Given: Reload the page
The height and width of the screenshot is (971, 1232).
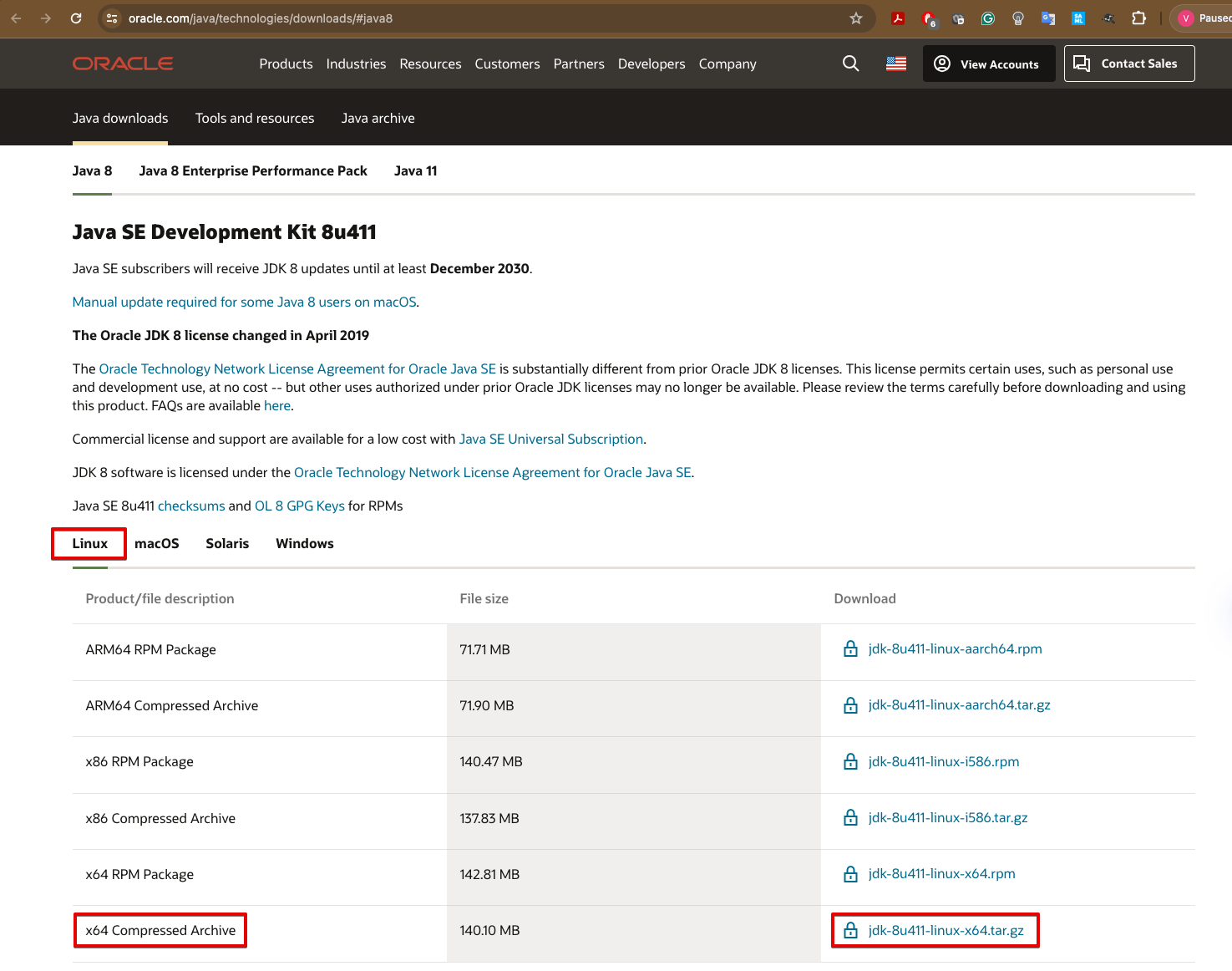Looking at the screenshot, I should [76, 18].
